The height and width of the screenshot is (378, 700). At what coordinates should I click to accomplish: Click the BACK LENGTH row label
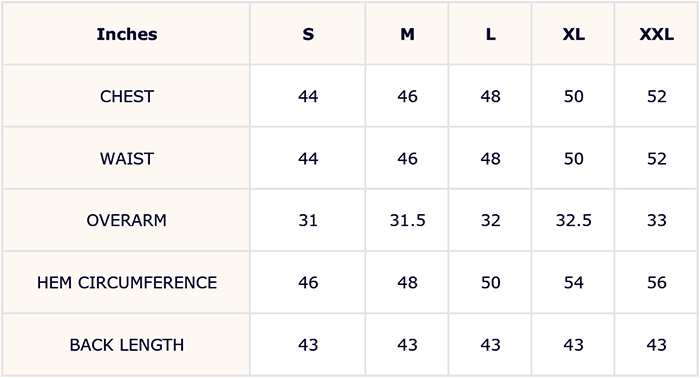coord(127,345)
